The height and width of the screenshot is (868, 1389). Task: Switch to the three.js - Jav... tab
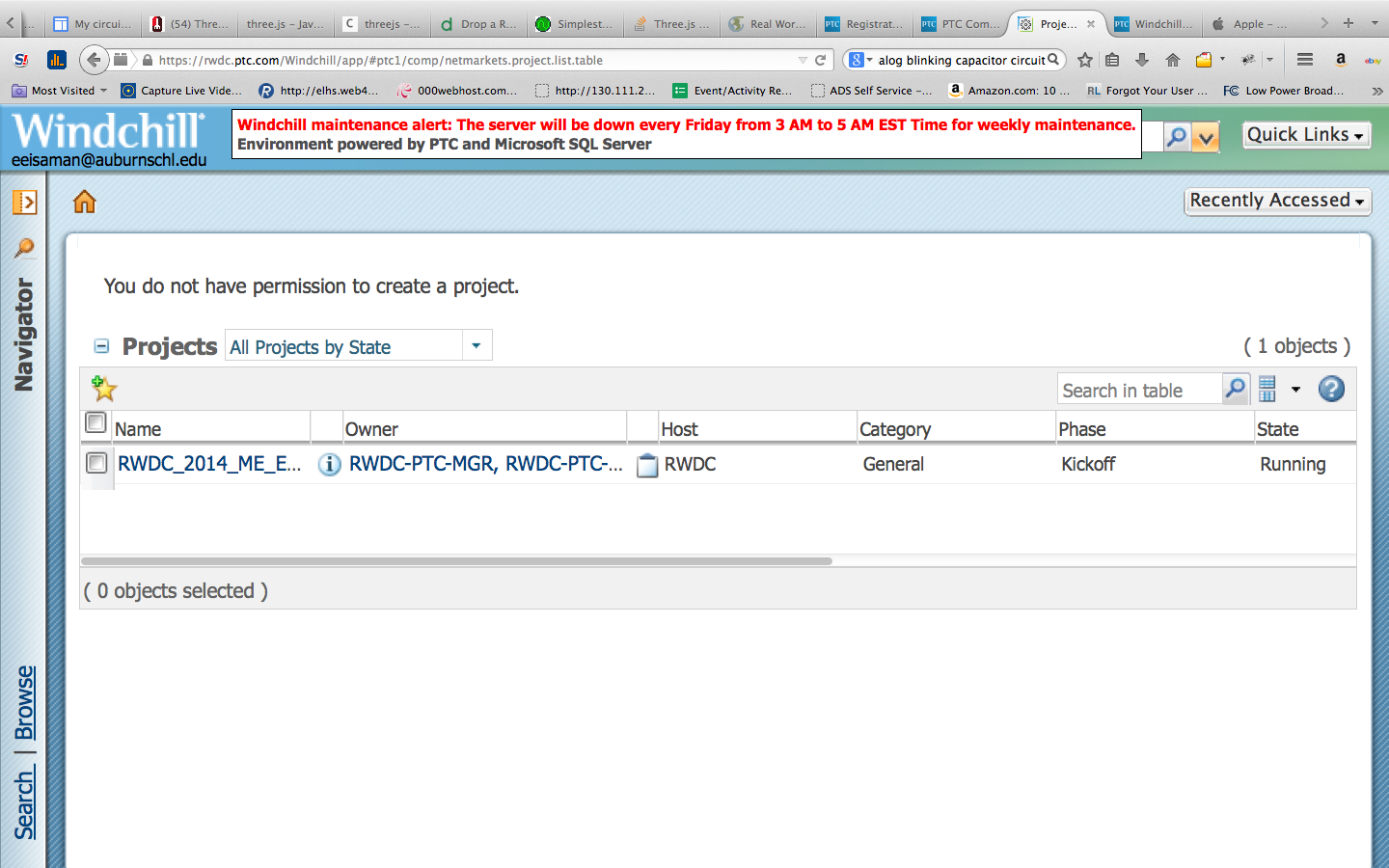click(286, 24)
